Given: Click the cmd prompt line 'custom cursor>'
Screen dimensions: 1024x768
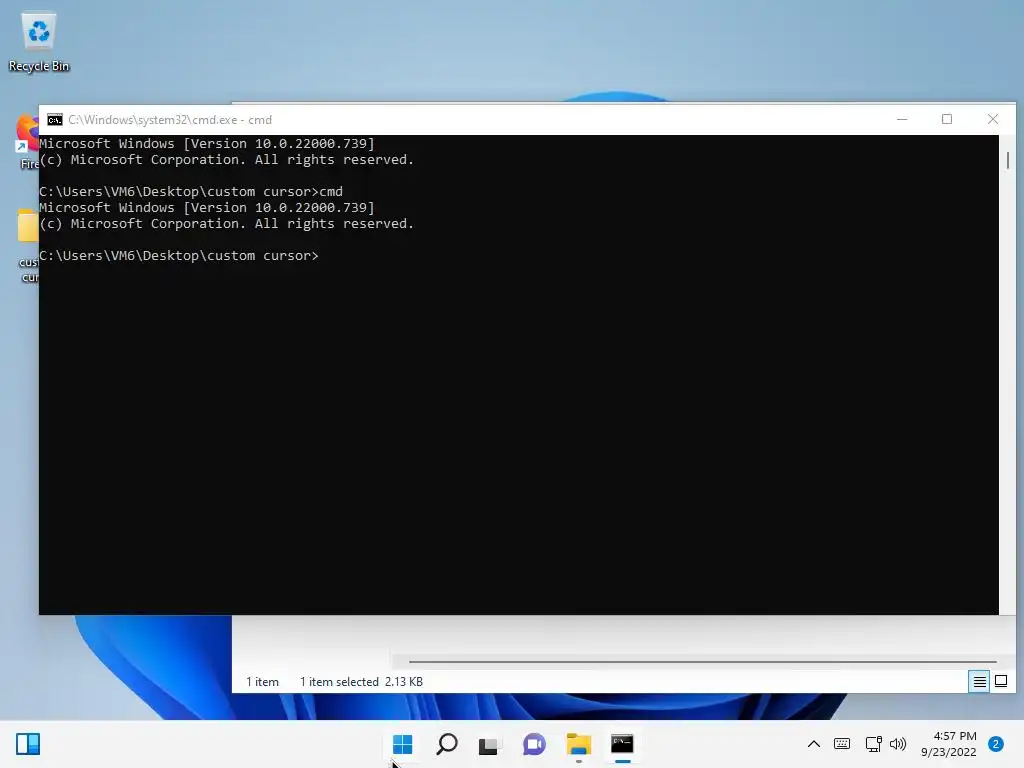Looking at the screenshot, I should click(179, 255).
